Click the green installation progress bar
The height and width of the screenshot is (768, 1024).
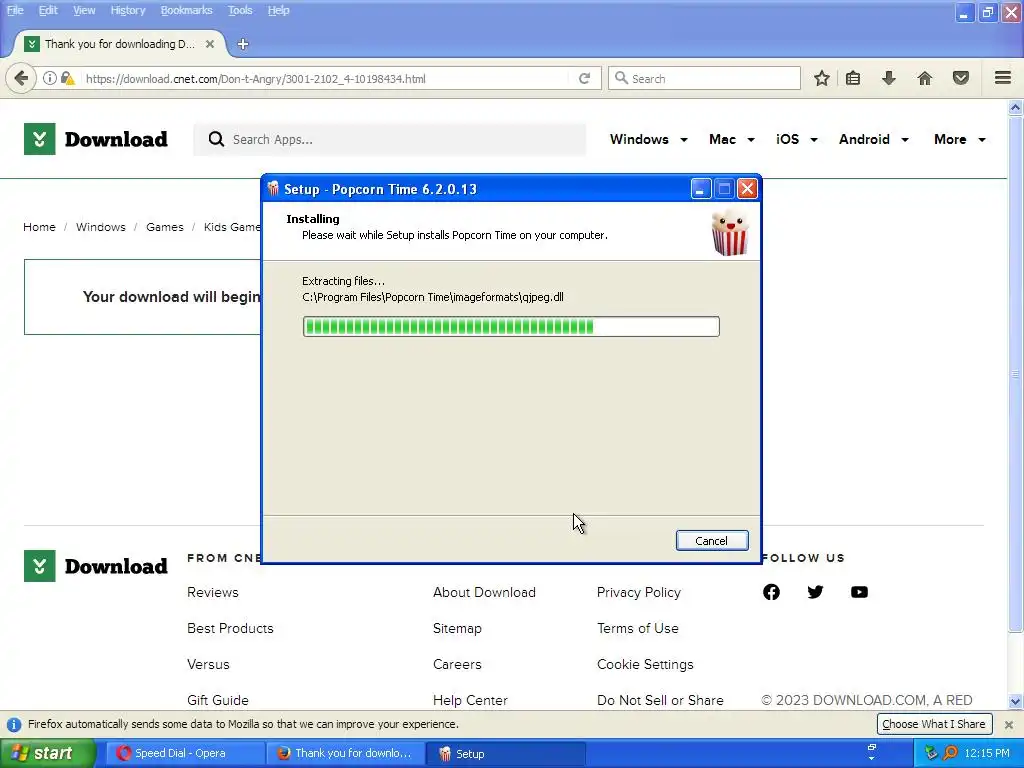[x=511, y=327]
